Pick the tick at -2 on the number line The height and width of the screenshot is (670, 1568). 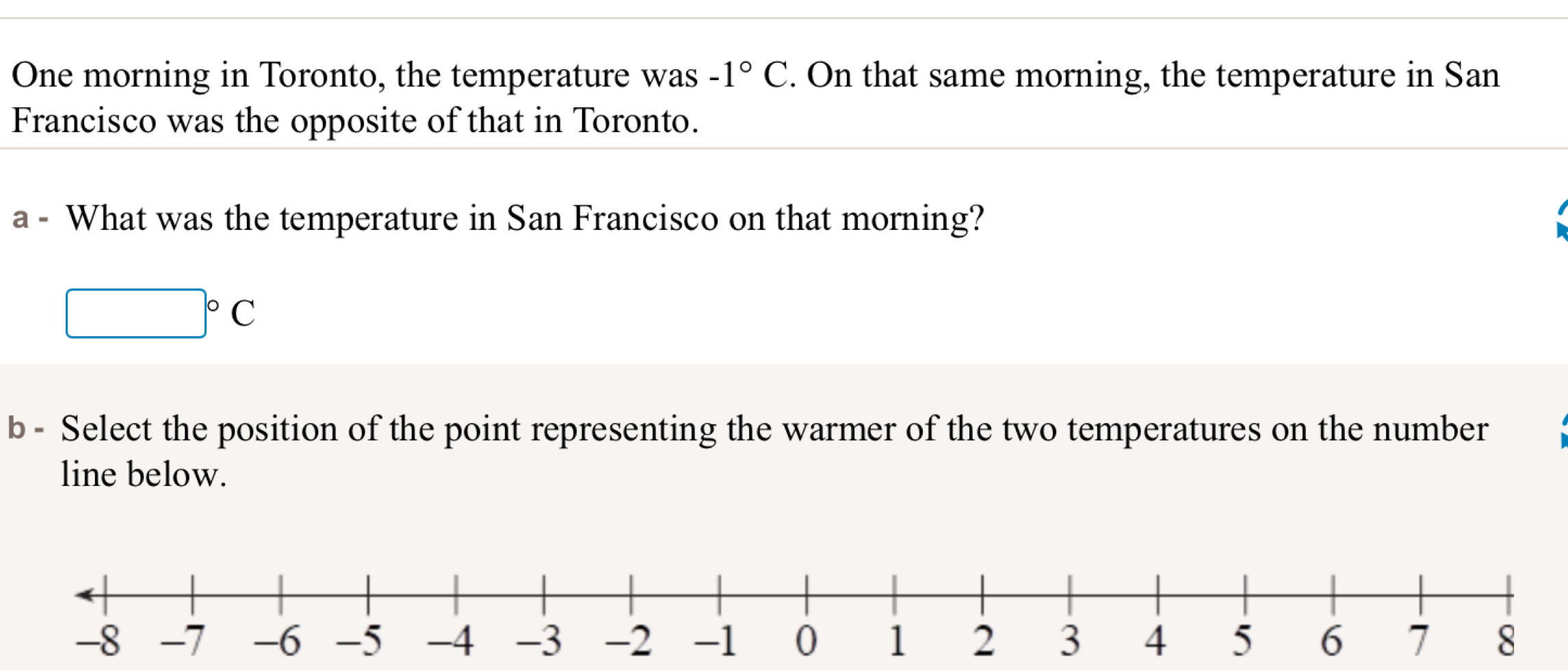coord(631,595)
